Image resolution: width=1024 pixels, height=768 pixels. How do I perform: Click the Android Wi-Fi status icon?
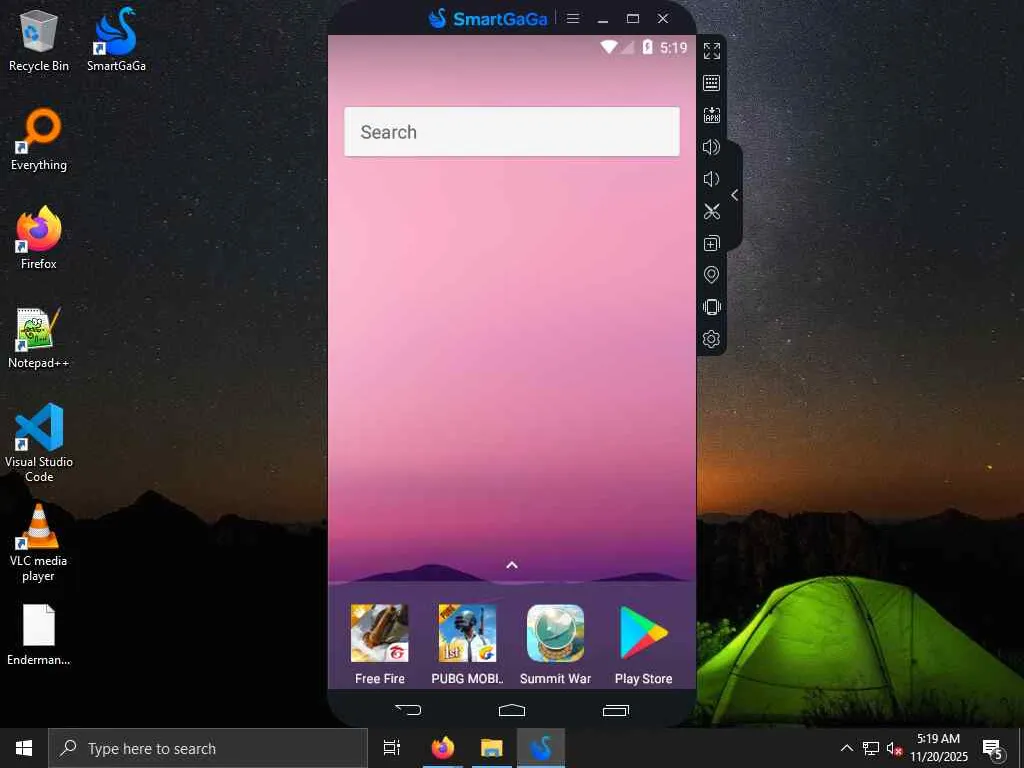609,47
